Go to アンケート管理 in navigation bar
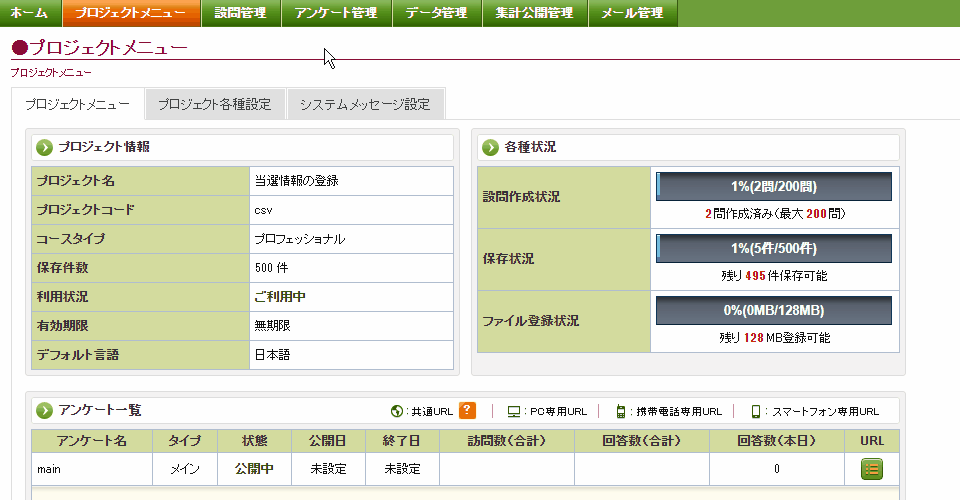960x500 pixels. point(336,13)
